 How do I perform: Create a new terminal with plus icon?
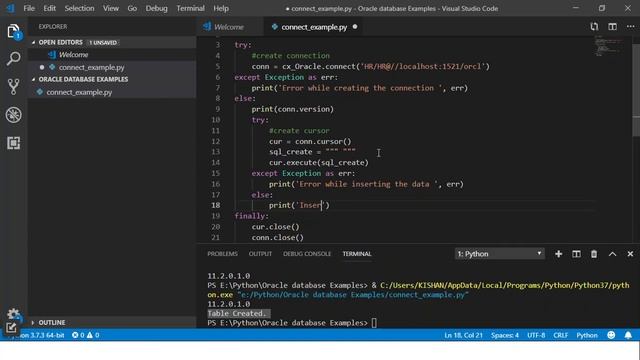tap(558, 254)
